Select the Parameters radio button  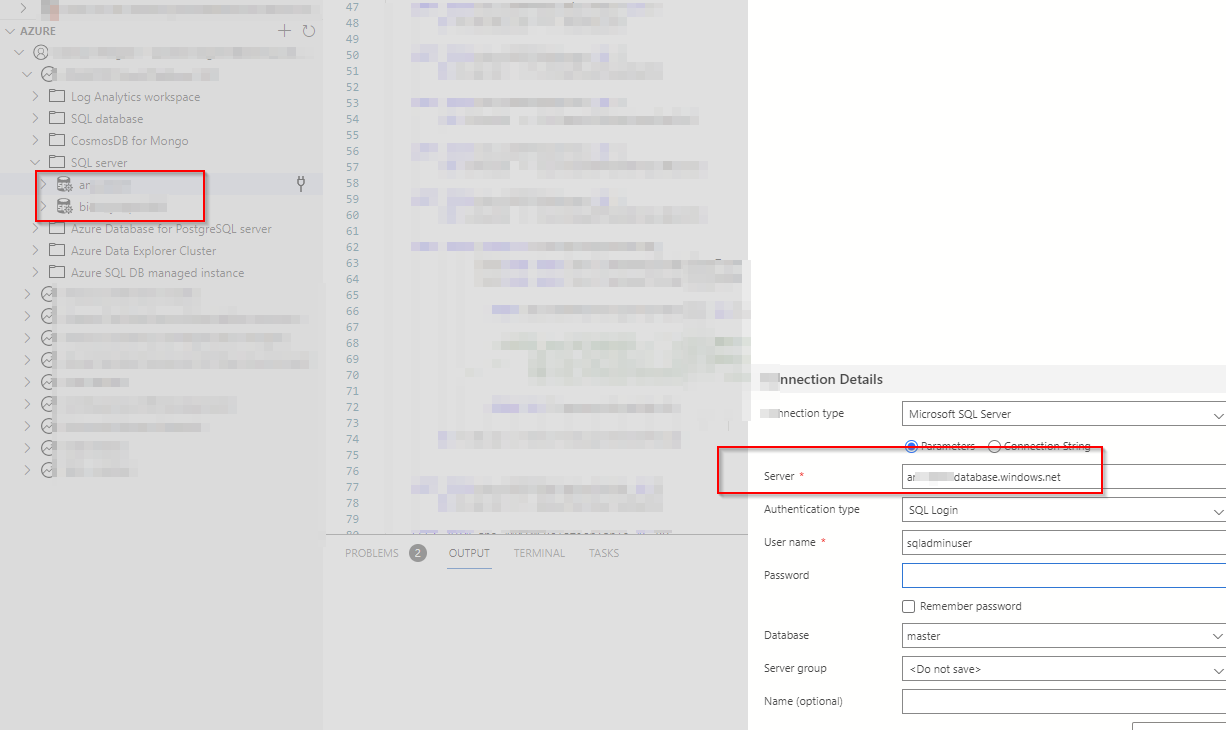coord(910,446)
